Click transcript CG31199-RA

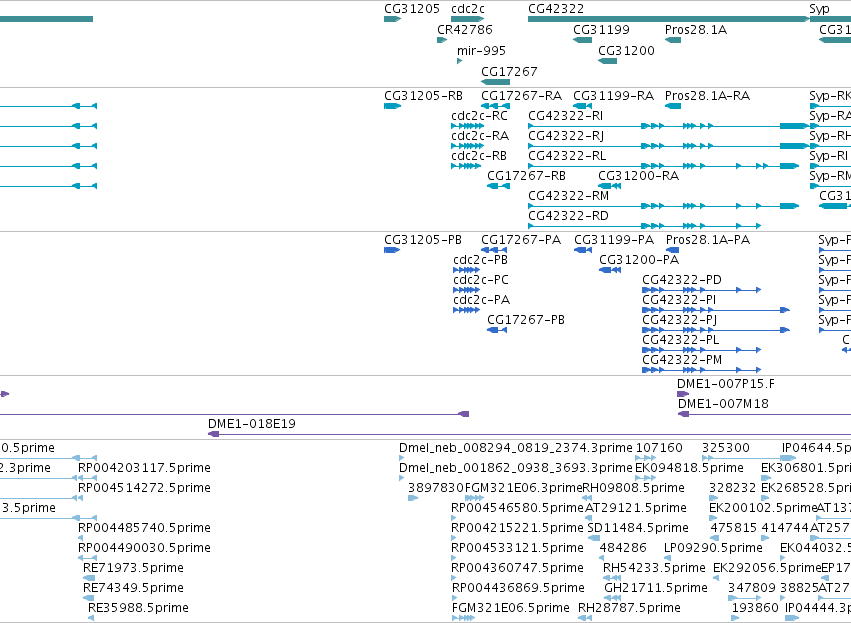[x=614, y=96]
